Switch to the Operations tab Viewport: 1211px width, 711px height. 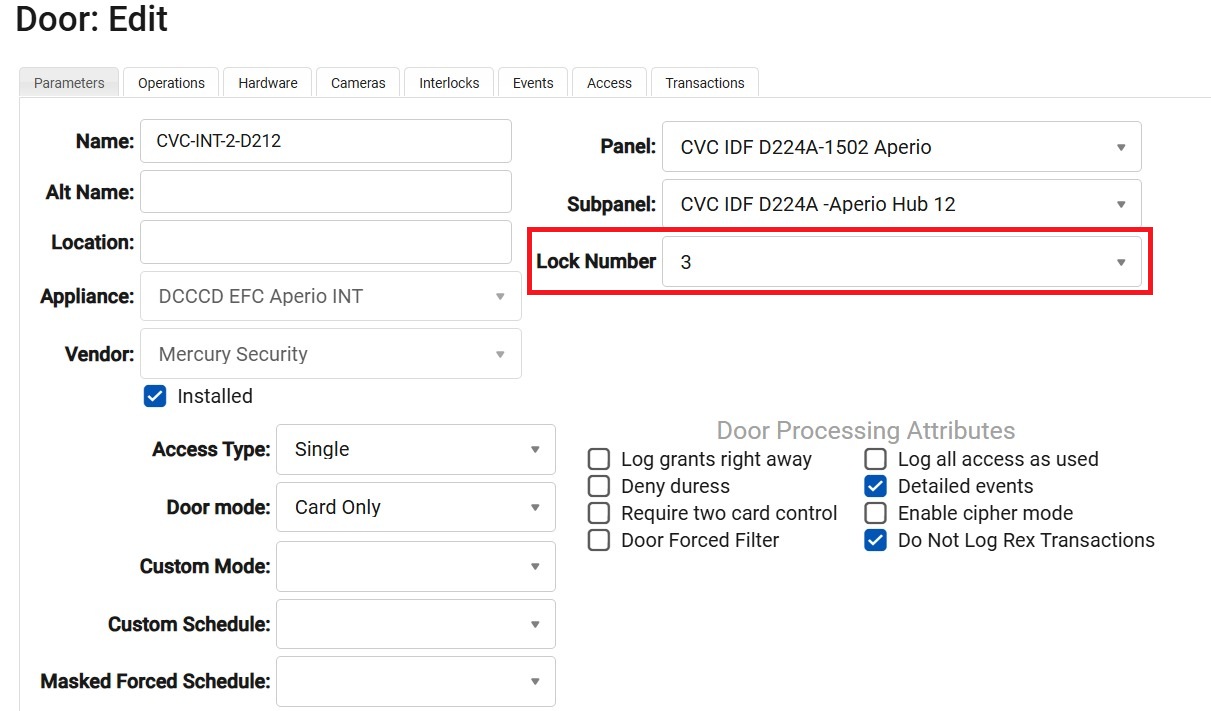click(x=170, y=82)
